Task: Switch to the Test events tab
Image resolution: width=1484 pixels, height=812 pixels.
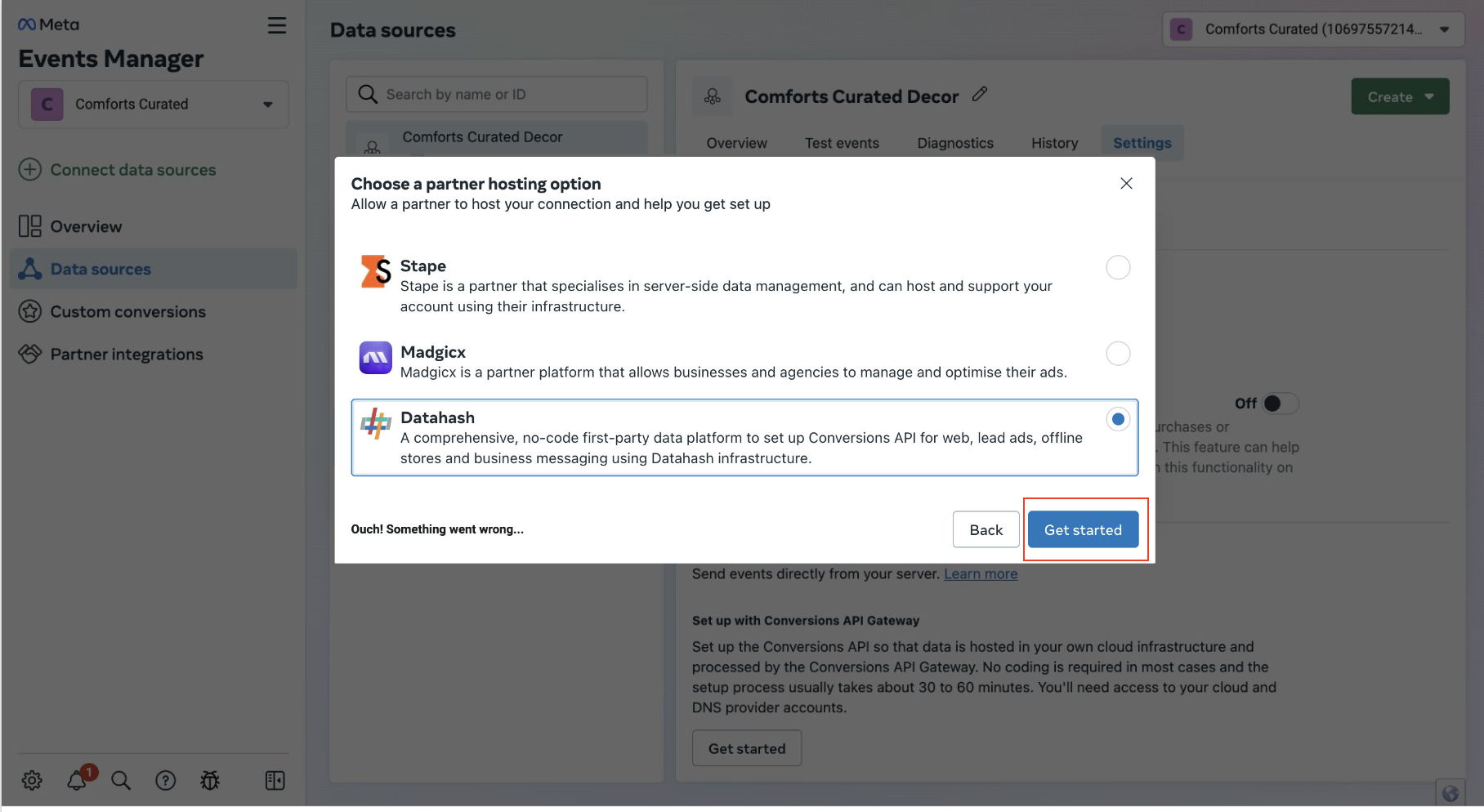Action: pyautogui.click(x=842, y=143)
